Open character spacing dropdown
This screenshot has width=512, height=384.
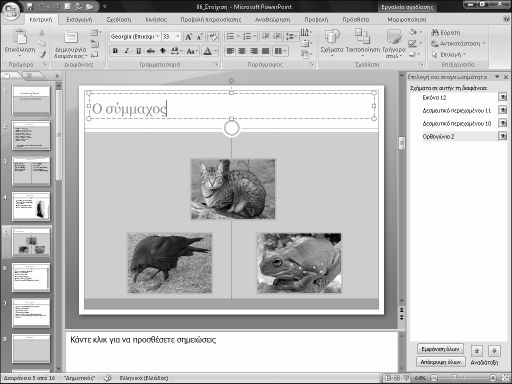(176, 51)
